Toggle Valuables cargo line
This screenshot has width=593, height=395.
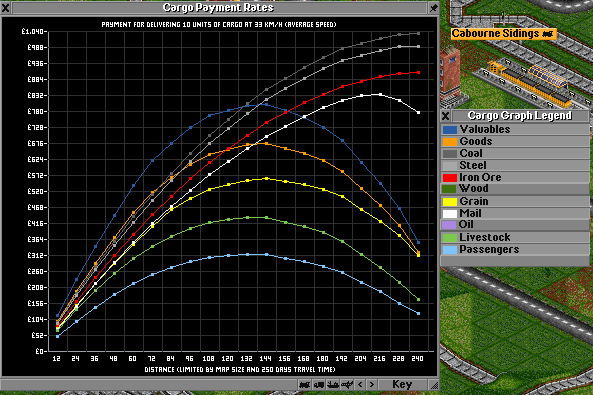tap(515, 129)
